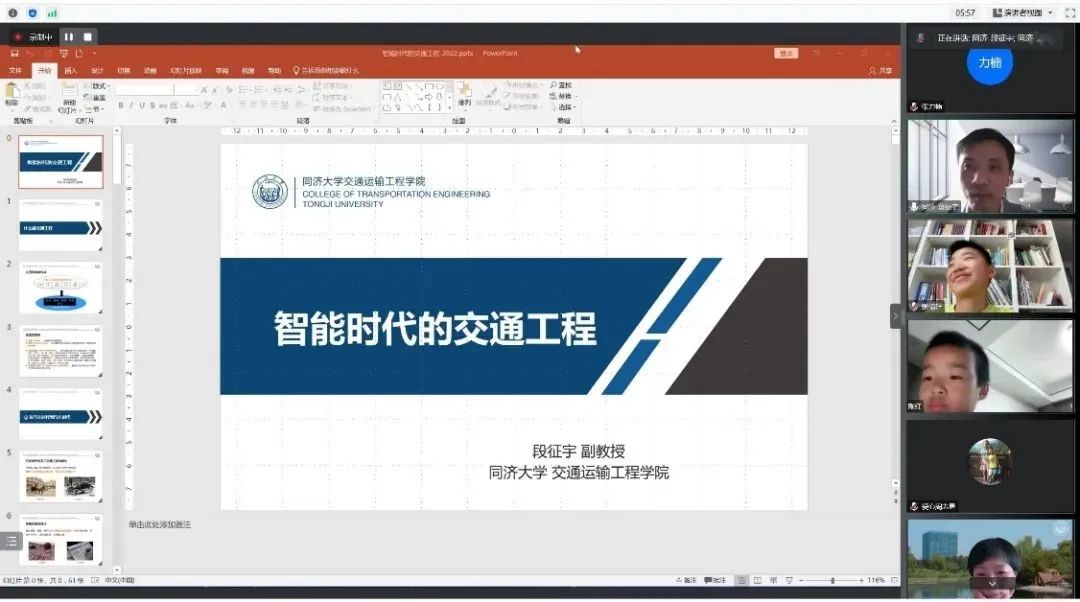Toggle underline text formatting
This screenshot has height=602, width=1080.
(x=140, y=105)
